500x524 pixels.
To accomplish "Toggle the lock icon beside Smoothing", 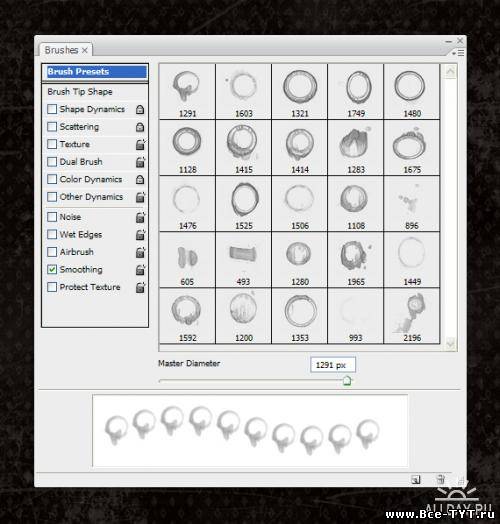I will click(140, 270).
